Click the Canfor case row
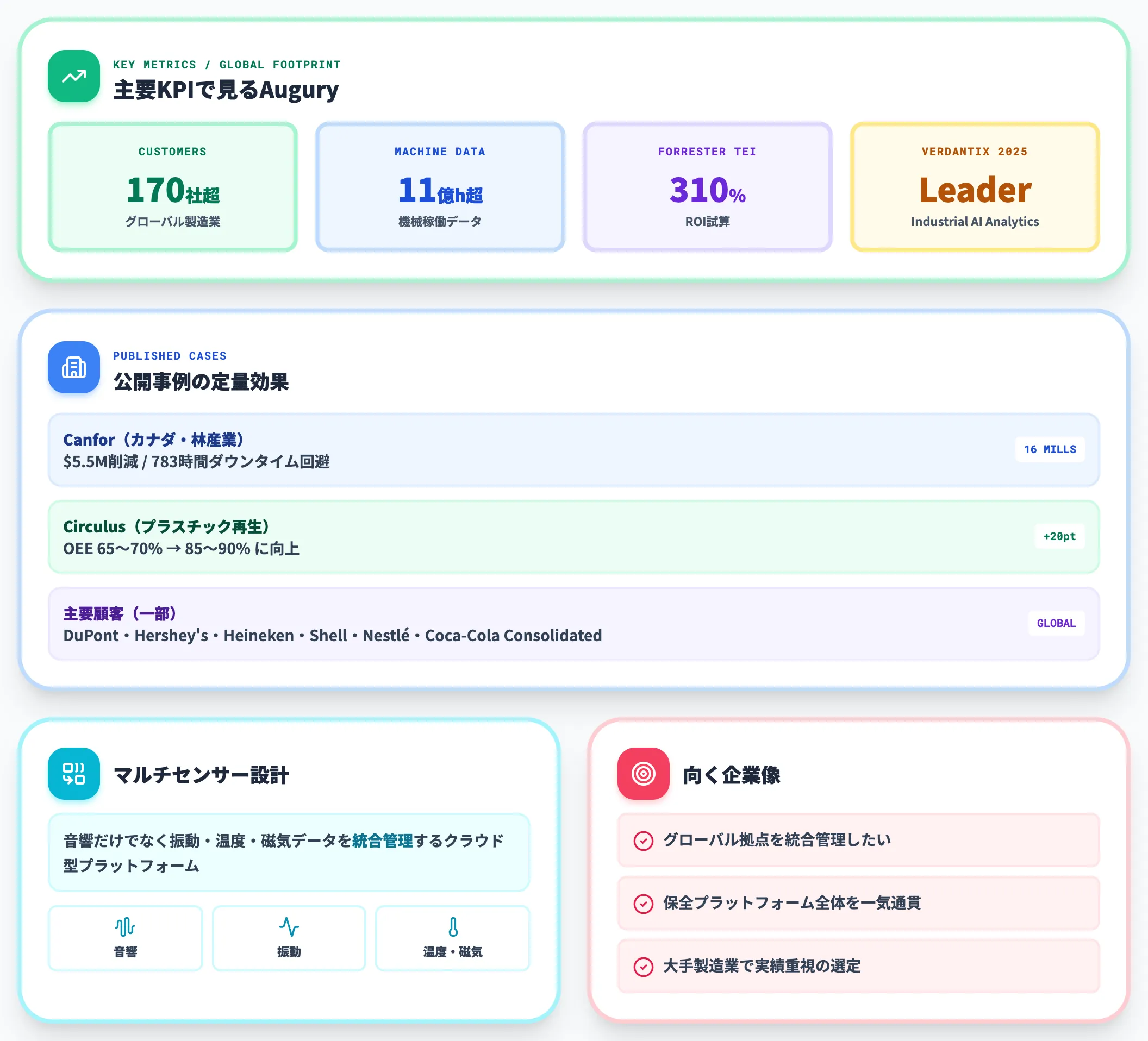Image resolution: width=1148 pixels, height=1041 pixels. point(573,450)
